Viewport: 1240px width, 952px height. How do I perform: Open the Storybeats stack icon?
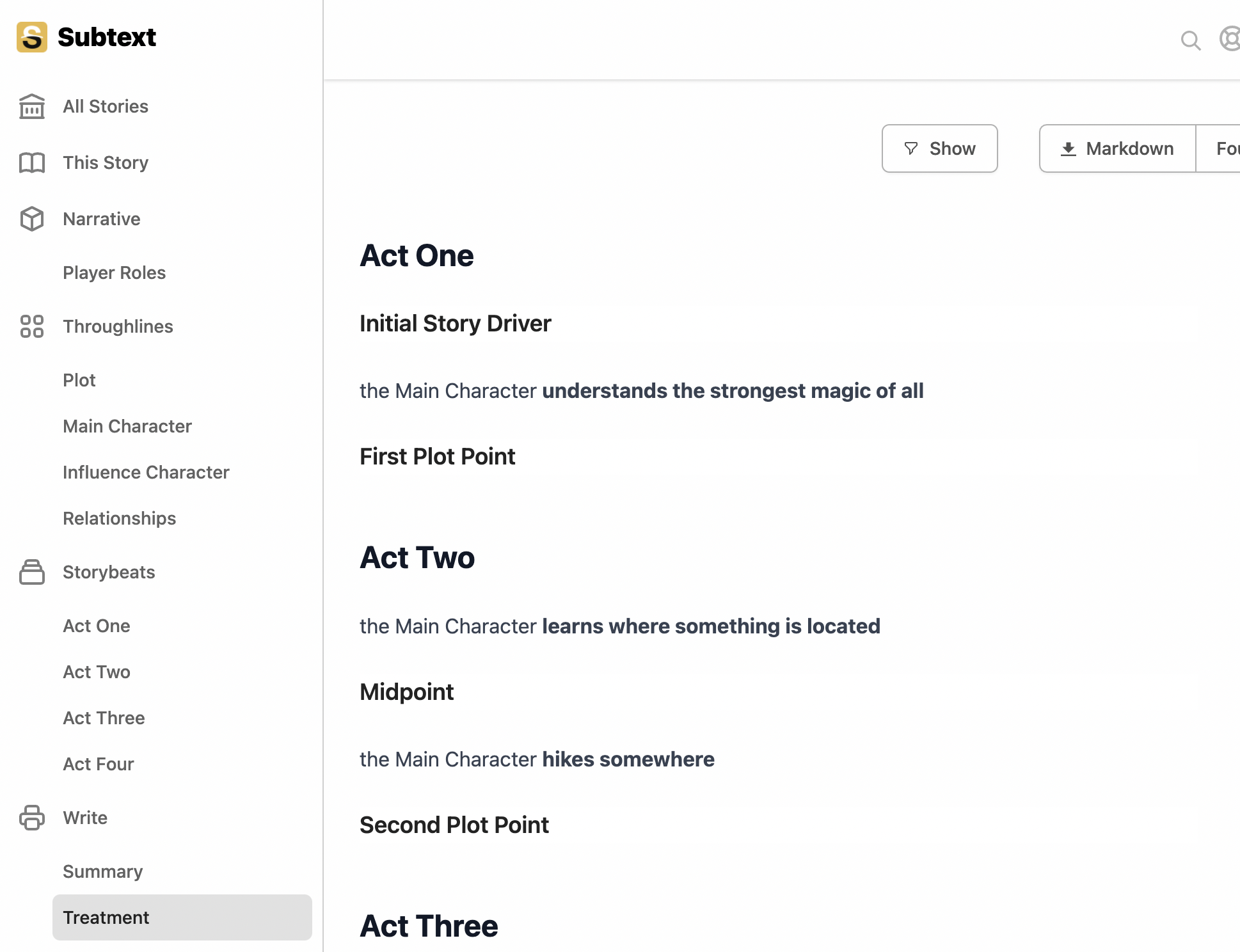[32, 572]
